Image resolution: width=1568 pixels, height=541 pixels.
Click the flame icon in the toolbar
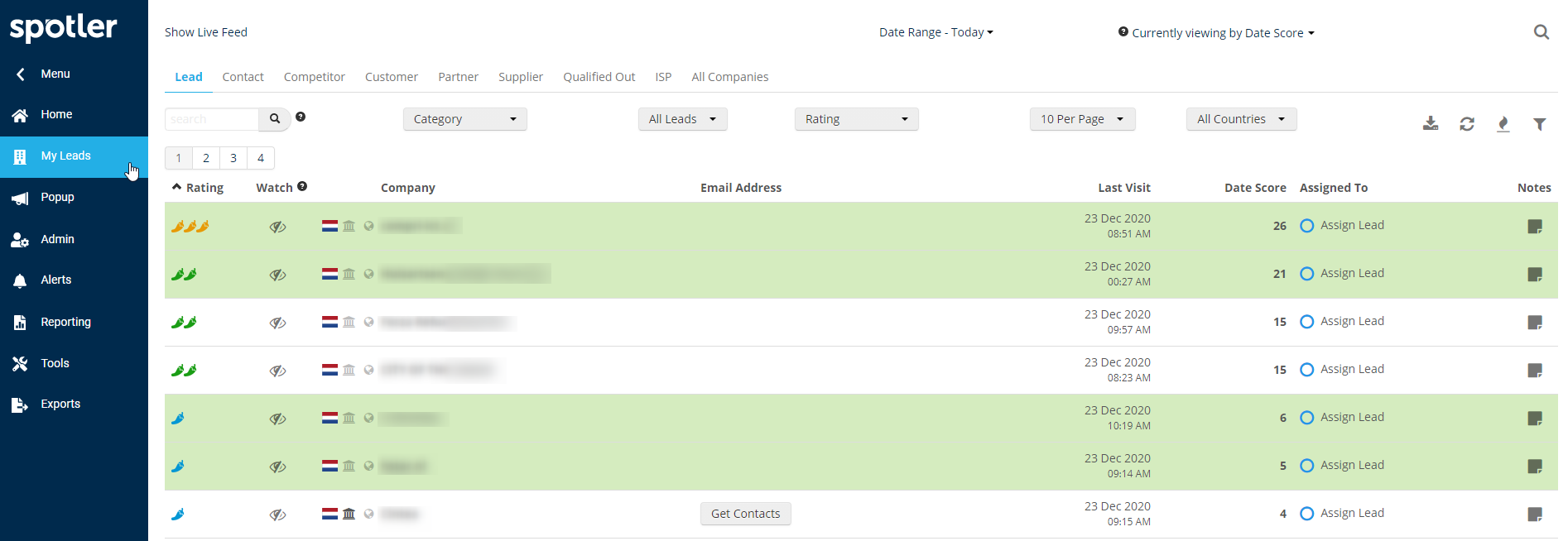pyautogui.click(x=1503, y=124)
